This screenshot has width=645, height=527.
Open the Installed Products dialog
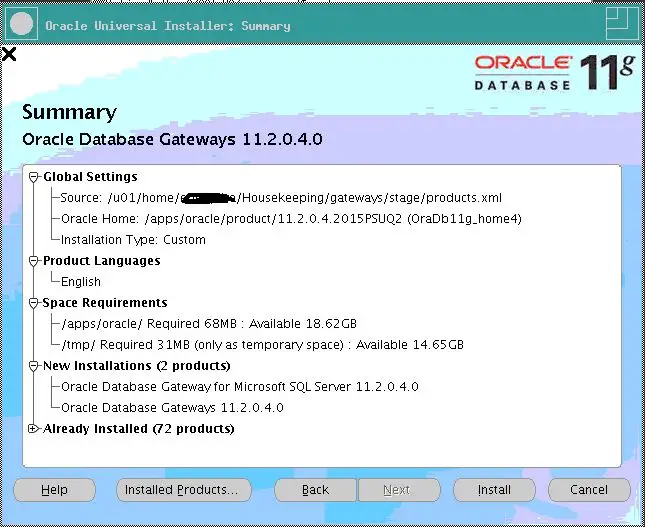[184, 490]
